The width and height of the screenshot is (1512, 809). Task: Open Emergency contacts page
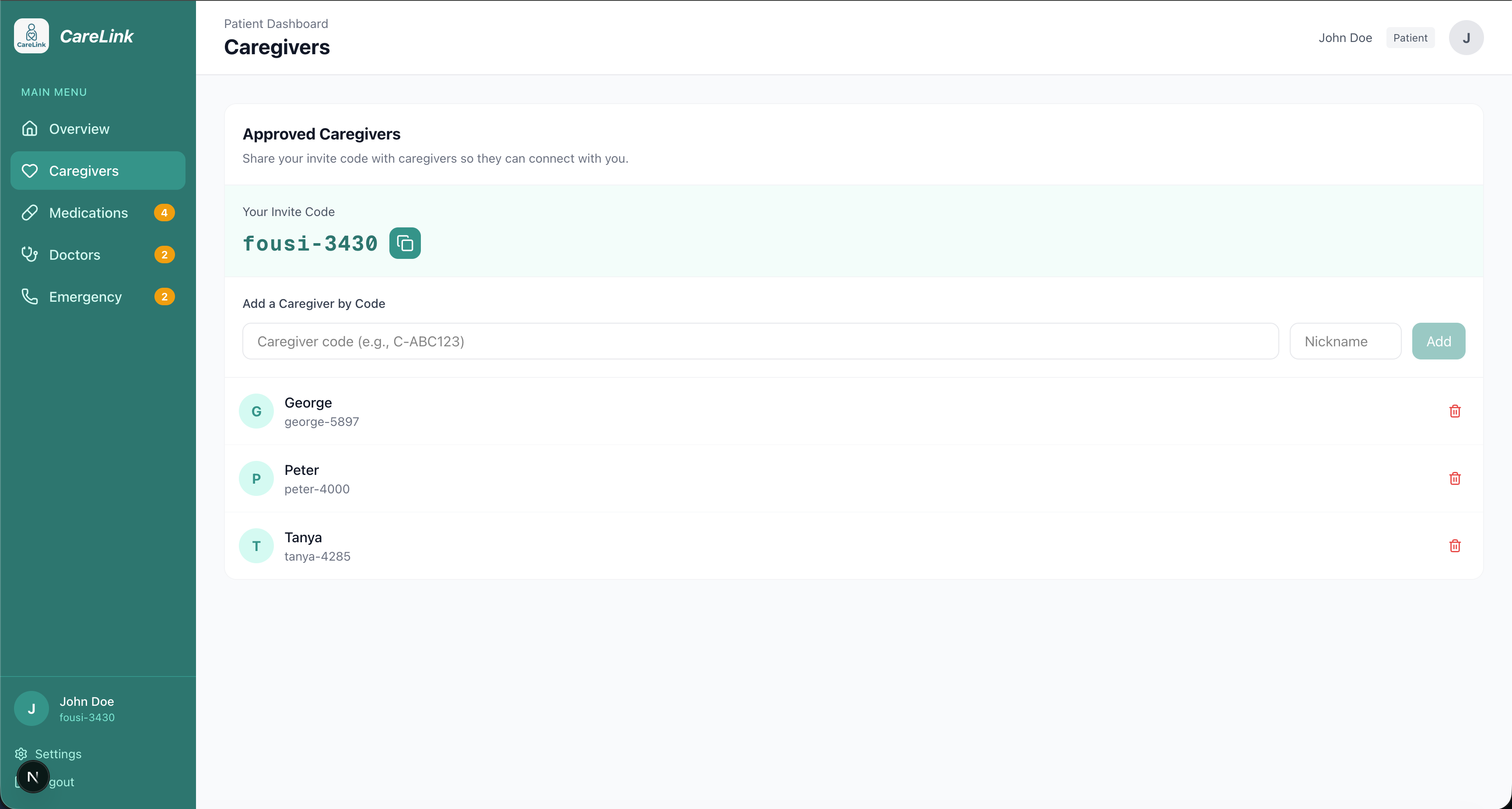85,297
